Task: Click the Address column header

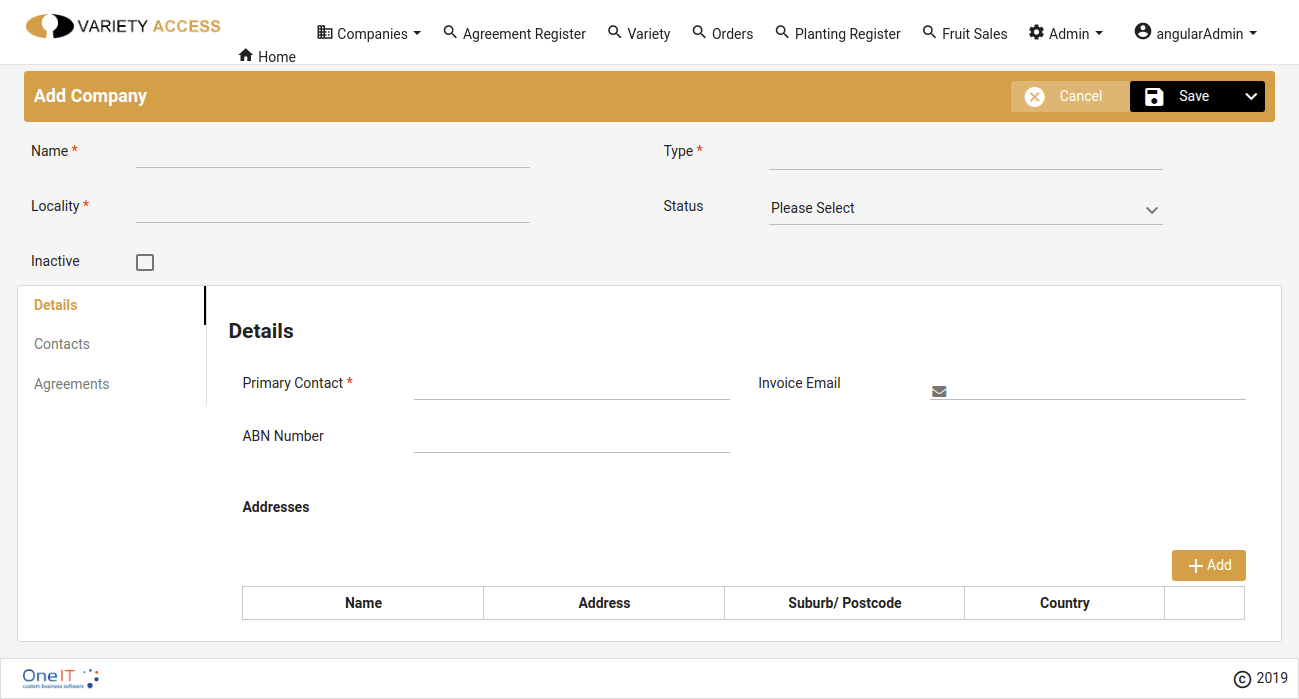Action: (604, 603)
